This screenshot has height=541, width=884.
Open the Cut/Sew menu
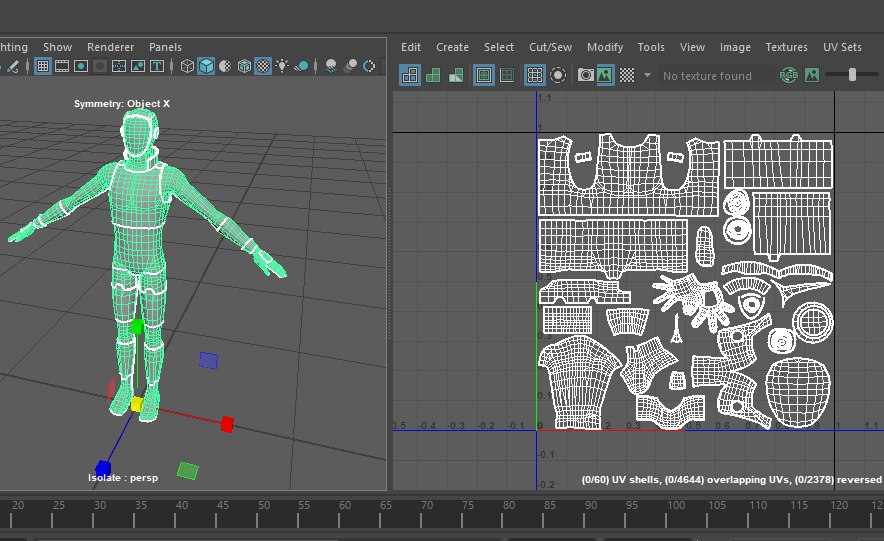[550, 47]
